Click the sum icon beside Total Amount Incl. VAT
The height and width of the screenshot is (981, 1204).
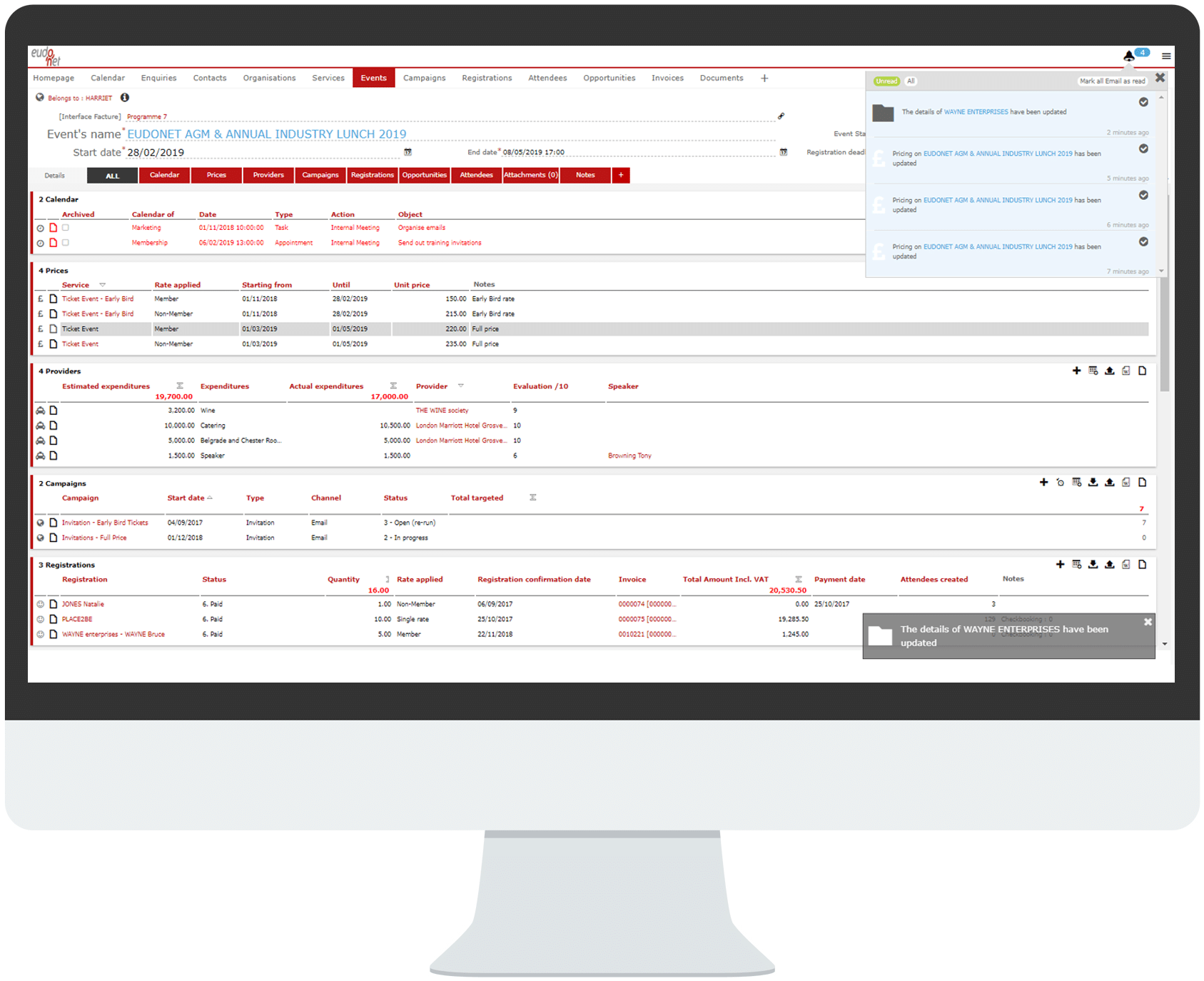[x=799, y=579]
